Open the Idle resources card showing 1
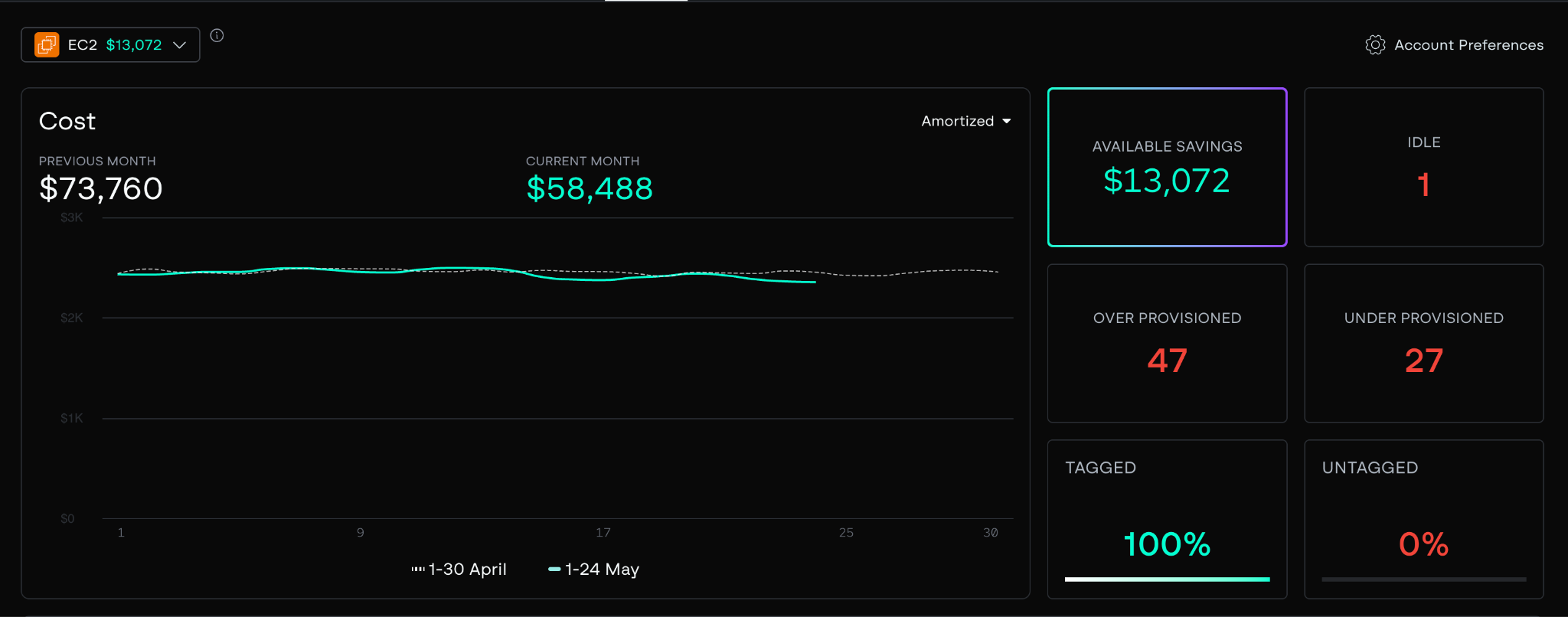 pos(1423,168)
